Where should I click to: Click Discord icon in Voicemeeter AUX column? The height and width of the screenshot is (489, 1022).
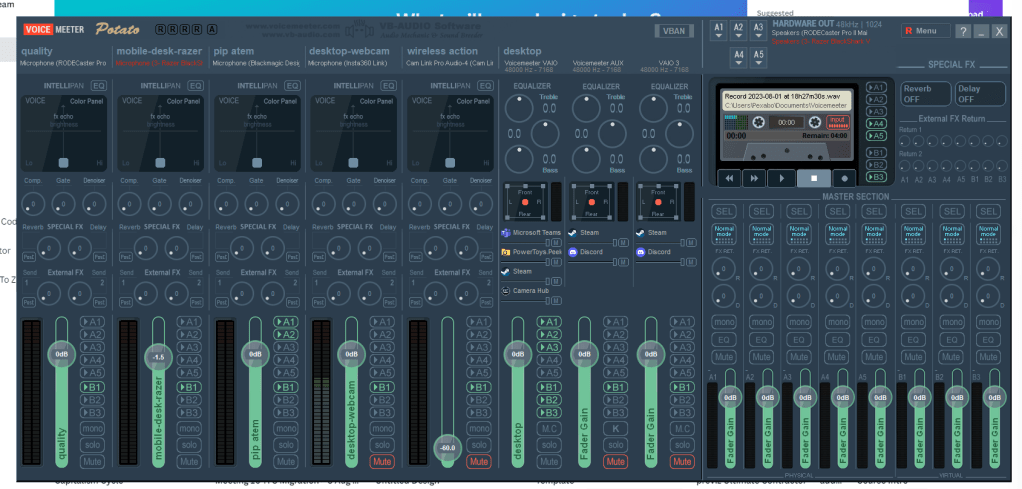click(573, 252)
